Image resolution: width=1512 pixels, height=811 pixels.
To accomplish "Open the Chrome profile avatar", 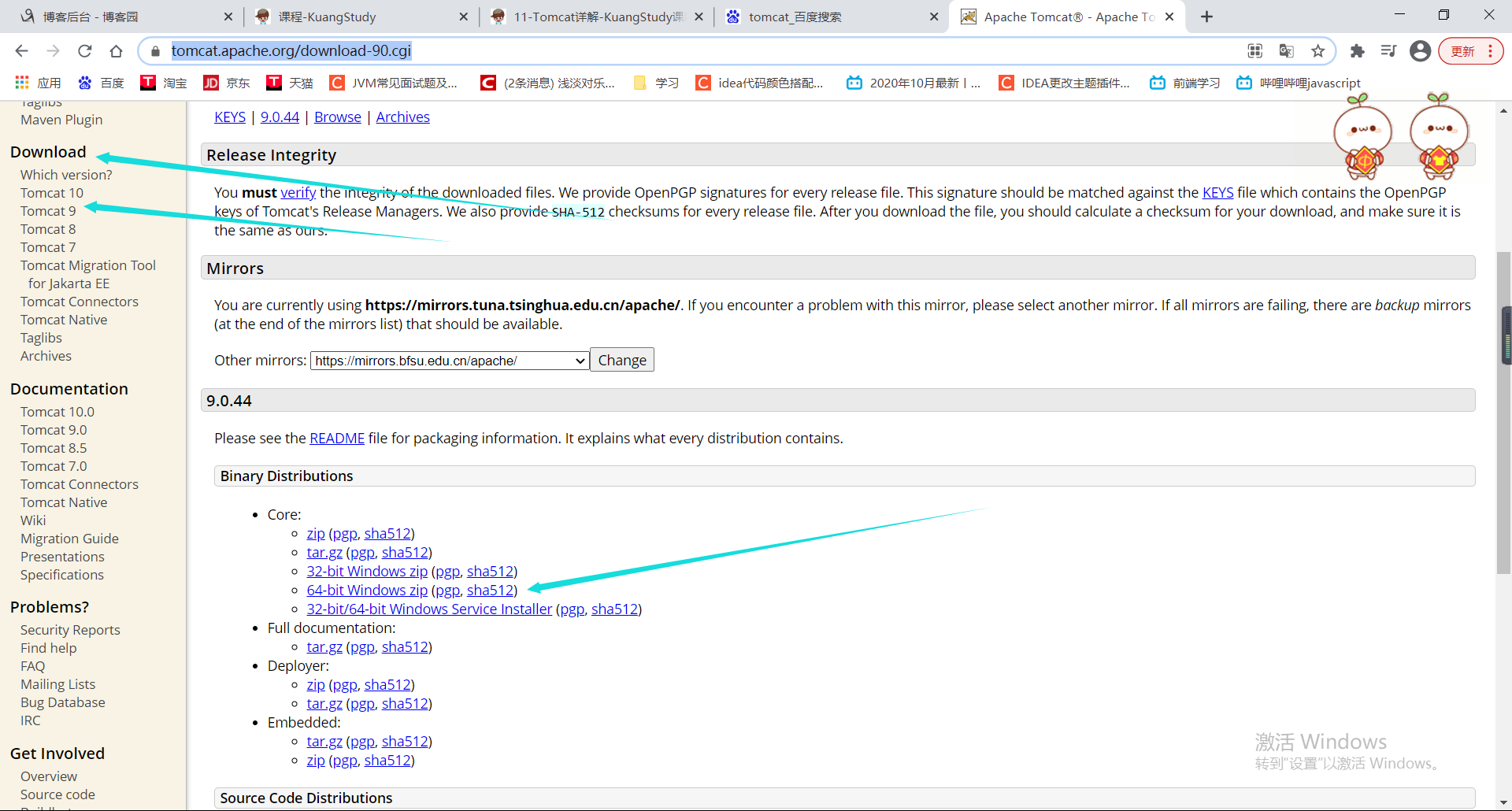I will tap(1420, 51).
